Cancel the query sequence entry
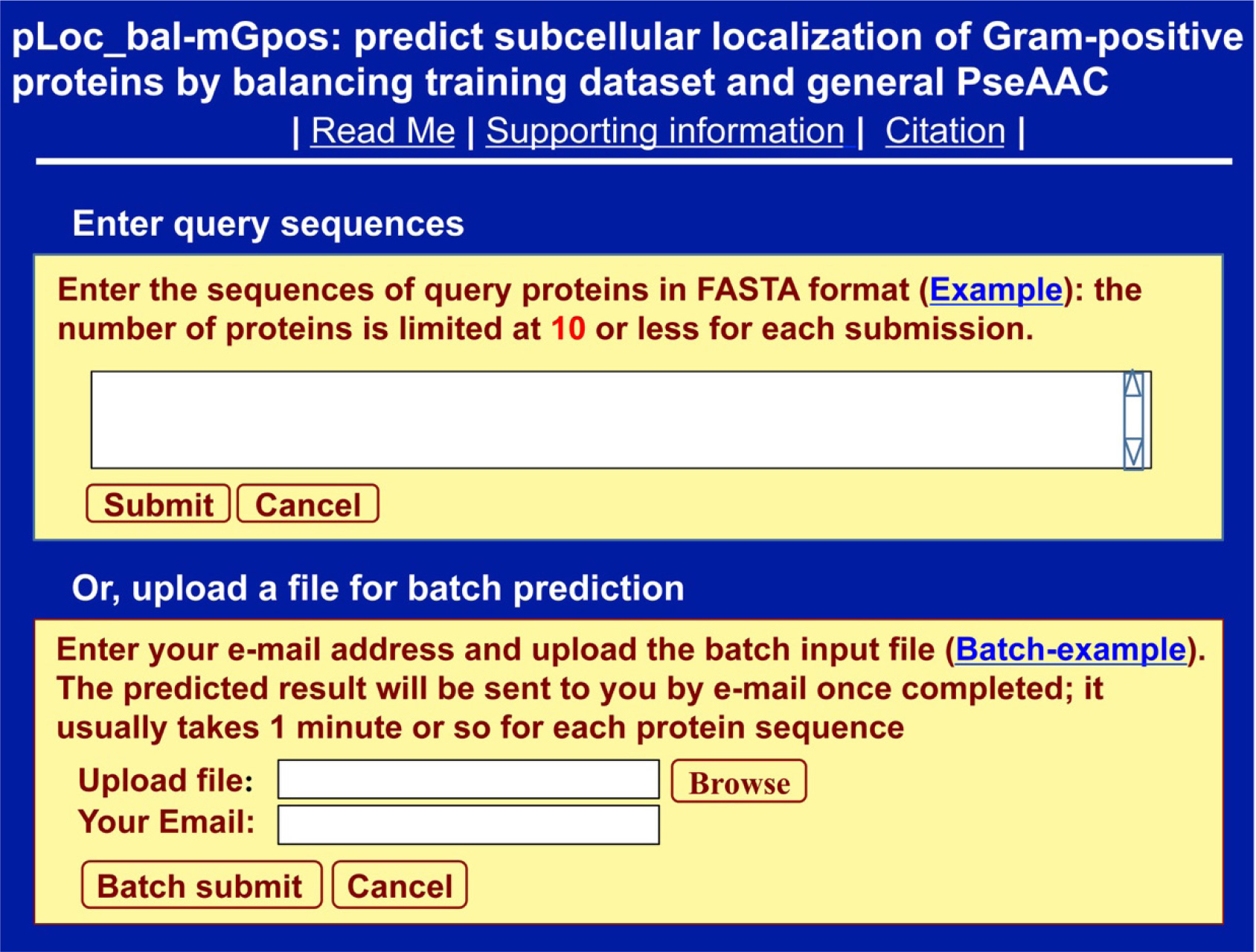The width and height of the screenshot is (1256, 952). coord(308,504)
